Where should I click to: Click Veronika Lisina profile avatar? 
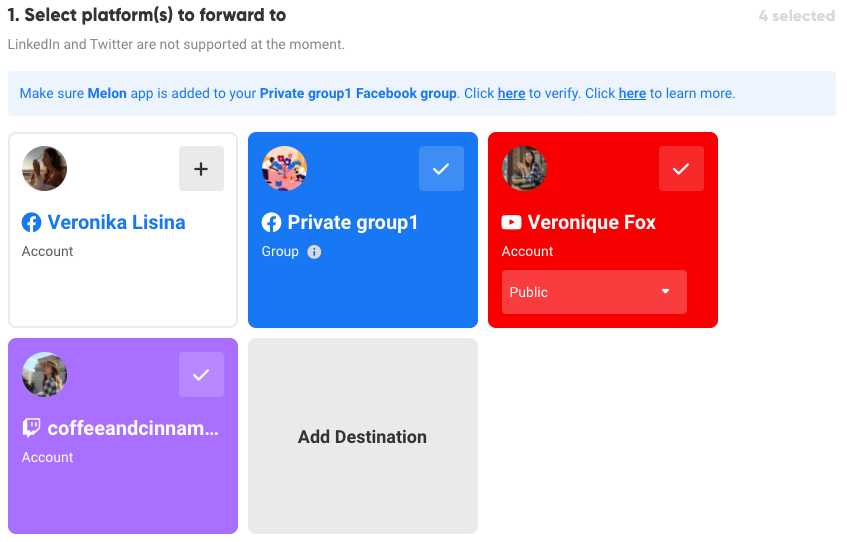44,169
